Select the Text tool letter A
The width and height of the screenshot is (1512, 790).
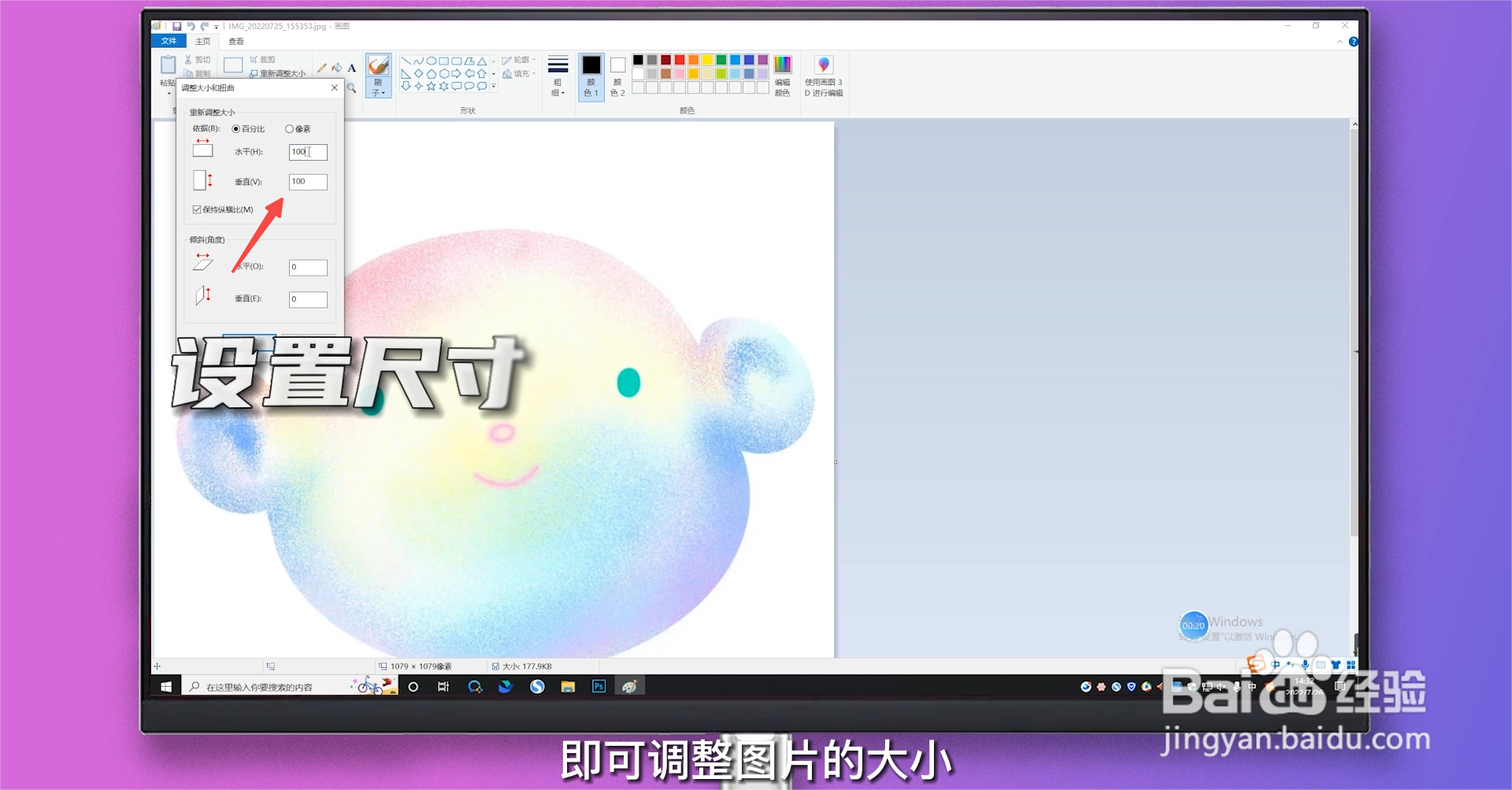[x=352, y=68]
